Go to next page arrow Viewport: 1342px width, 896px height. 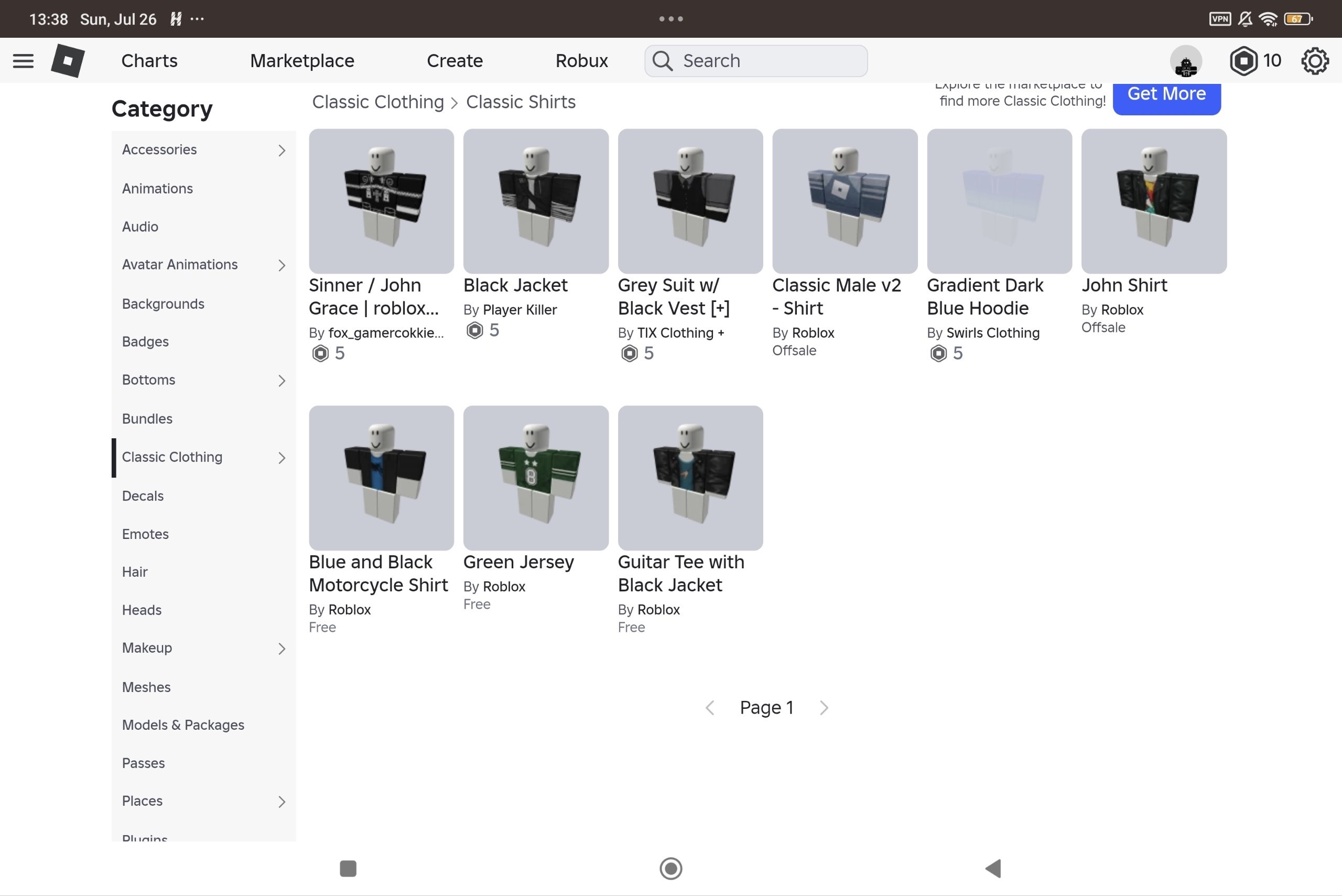pos(823,707)
